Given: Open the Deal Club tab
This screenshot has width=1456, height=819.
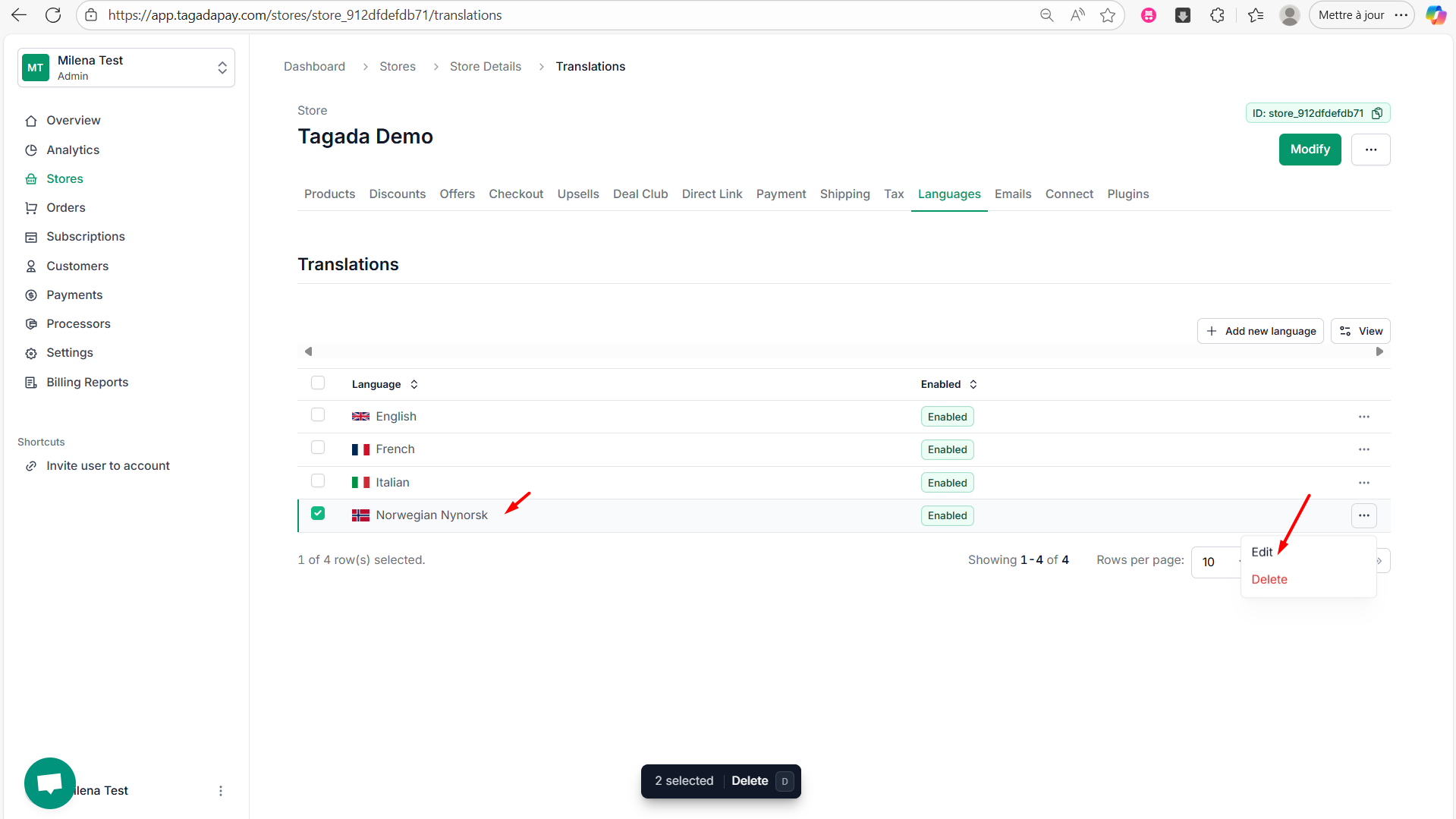Looking at the screenshot, I should (640, 194).
